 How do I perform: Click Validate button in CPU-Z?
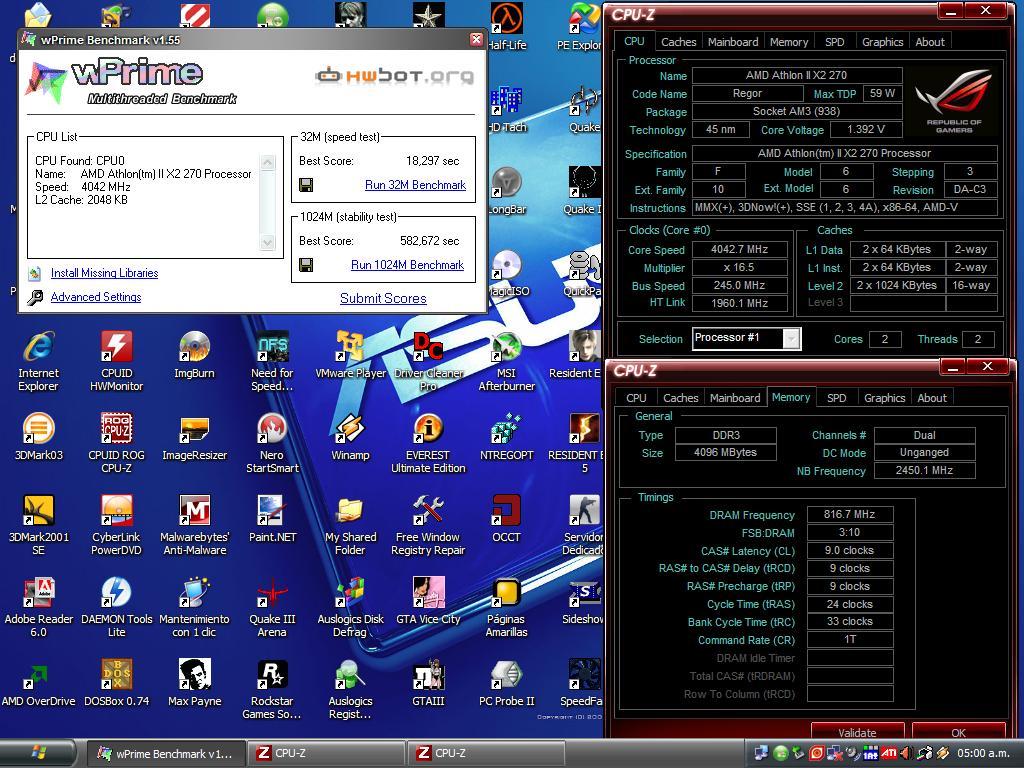pyautogui.click(x=857, y=732)
